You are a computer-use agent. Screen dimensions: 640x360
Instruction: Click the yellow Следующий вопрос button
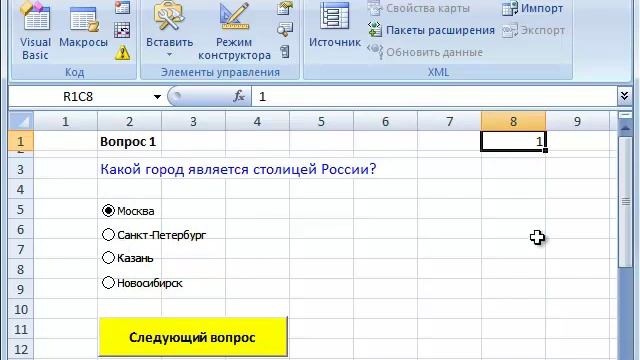coord(193,337)
